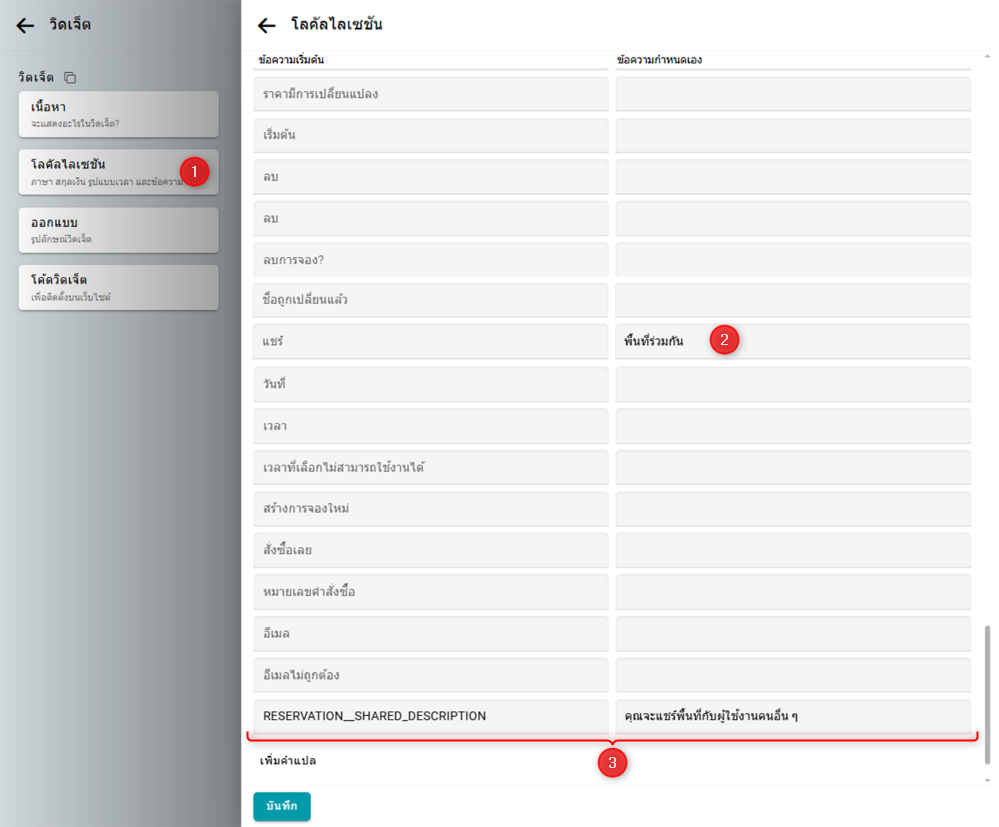Click custom text field for หมายเลขคำสั่งซื้อ

792,592
